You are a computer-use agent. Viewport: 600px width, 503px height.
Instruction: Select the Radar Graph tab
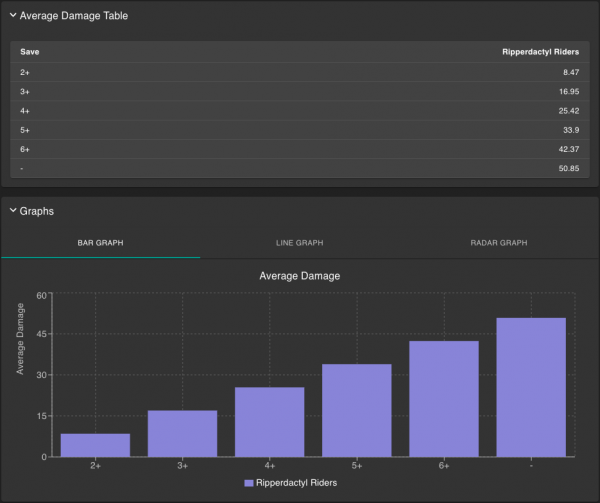pos(499,243)
